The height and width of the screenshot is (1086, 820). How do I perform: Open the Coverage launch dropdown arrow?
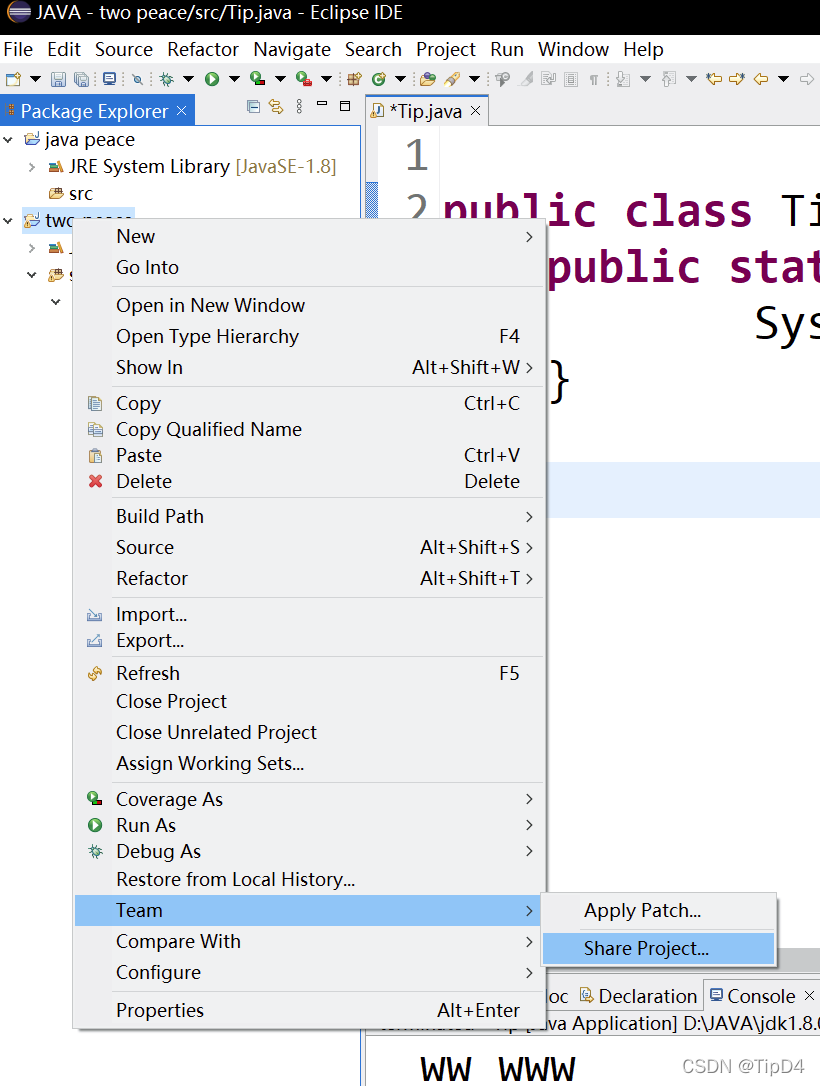pyautogui.click(x=280, y=79)
